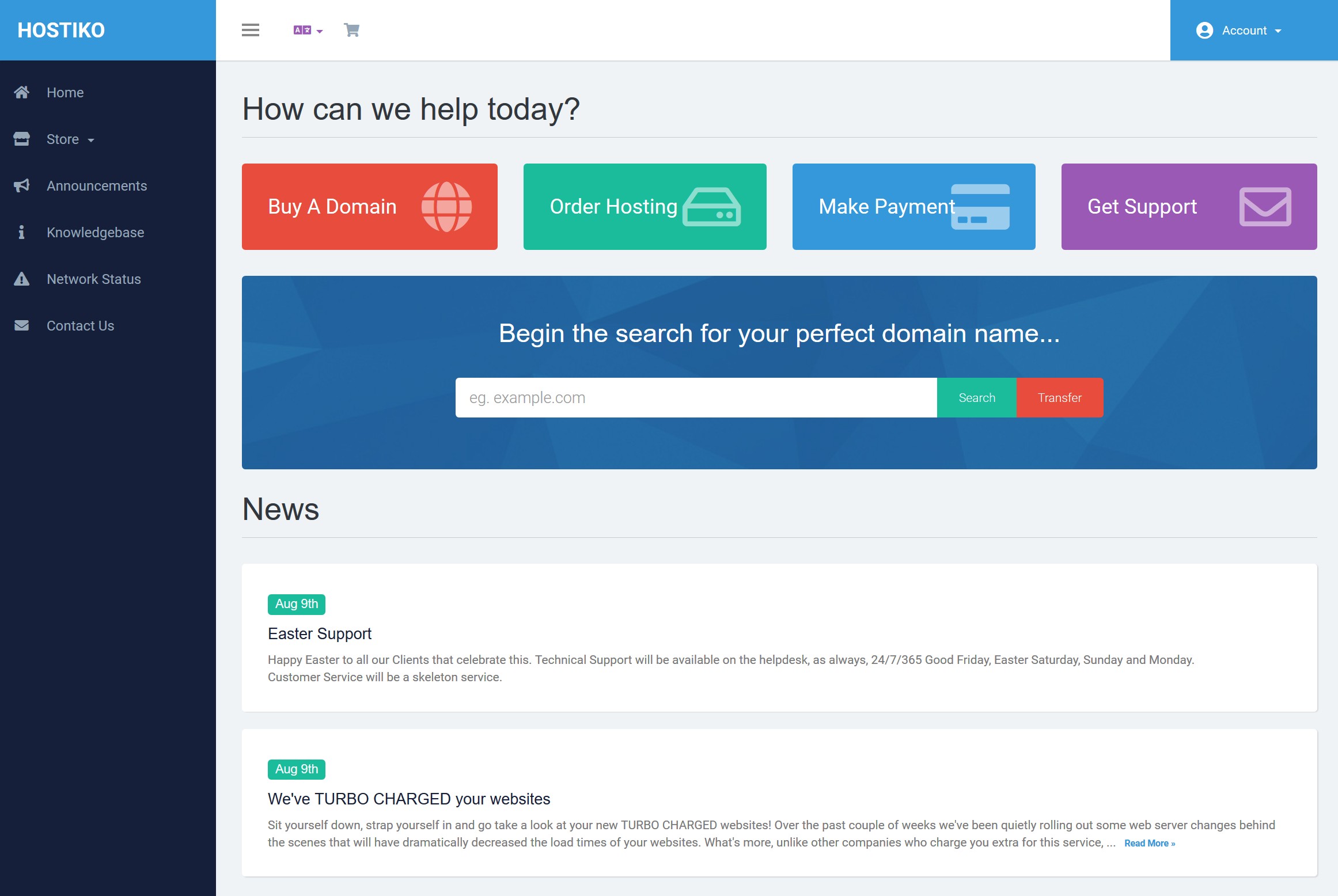
Task: Open the language selector dropdown
Action: (x=308, y=30)
